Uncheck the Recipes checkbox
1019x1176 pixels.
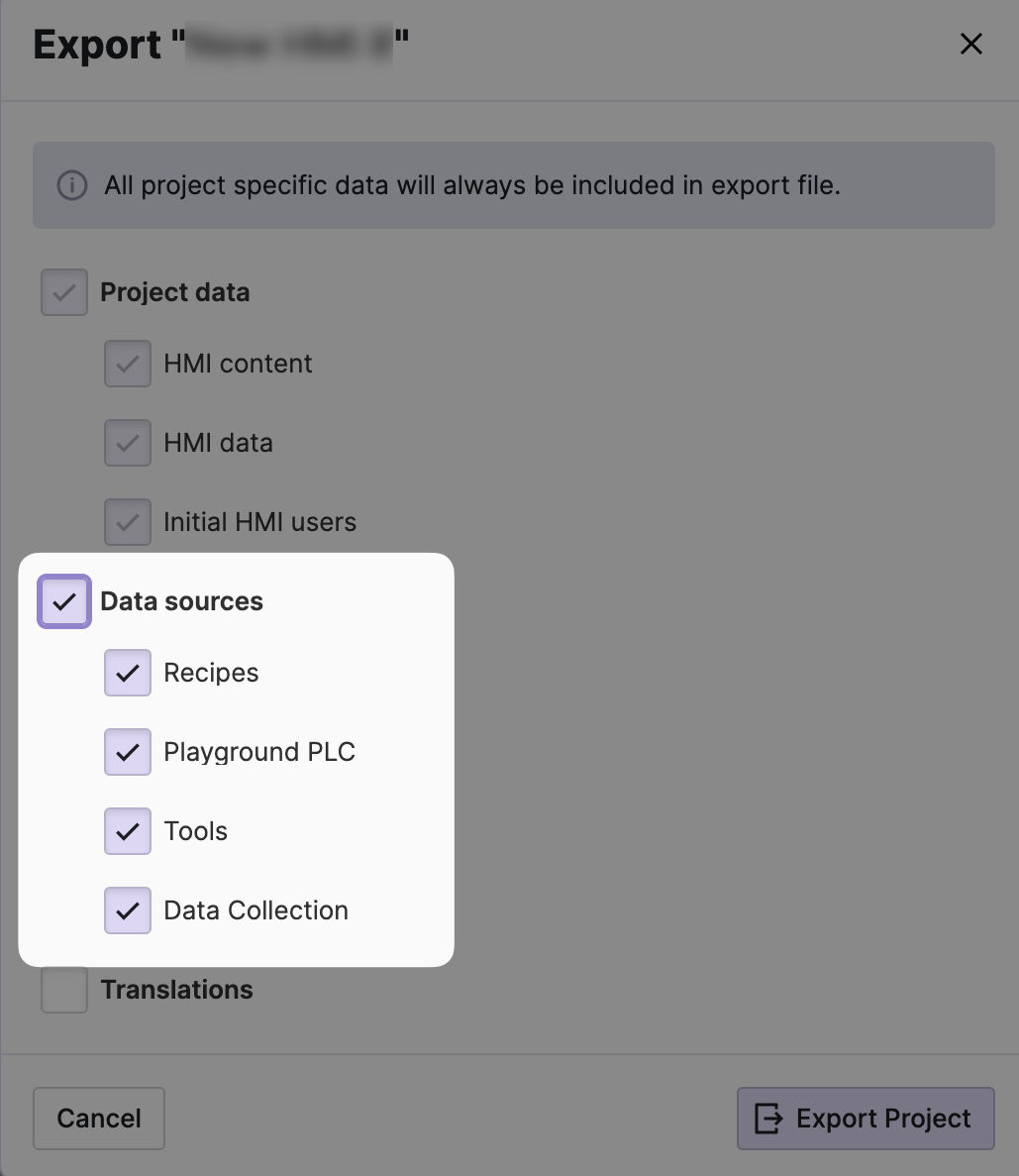tap(128, 673)
